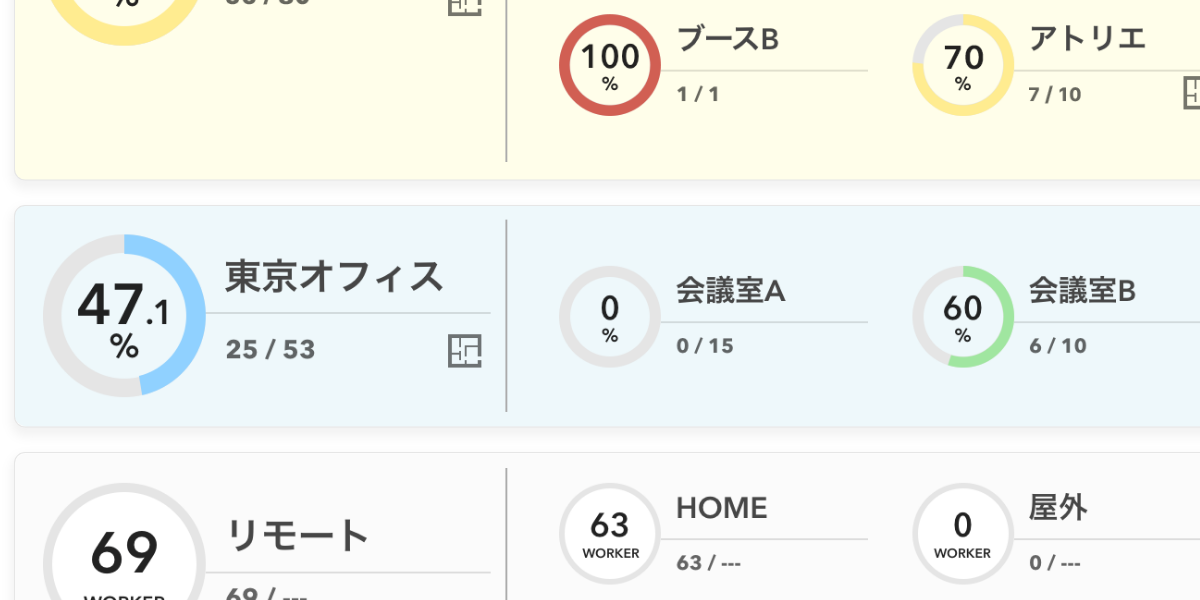Select the 会議室B room label

click(1083, 291)
